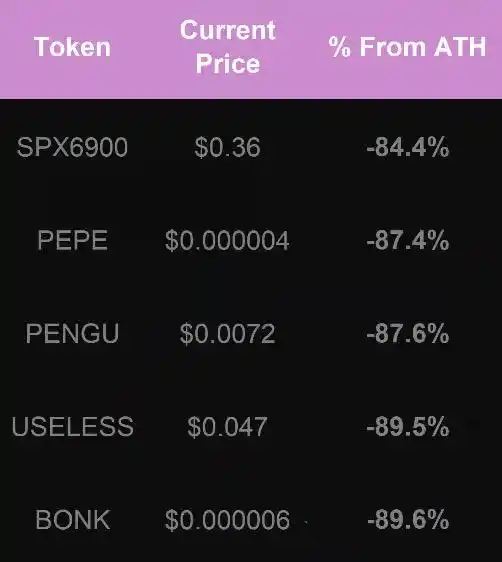The image size is (502, 562).
Task: Select the SPX6900 token name
Action: click(x=72, y=147)
